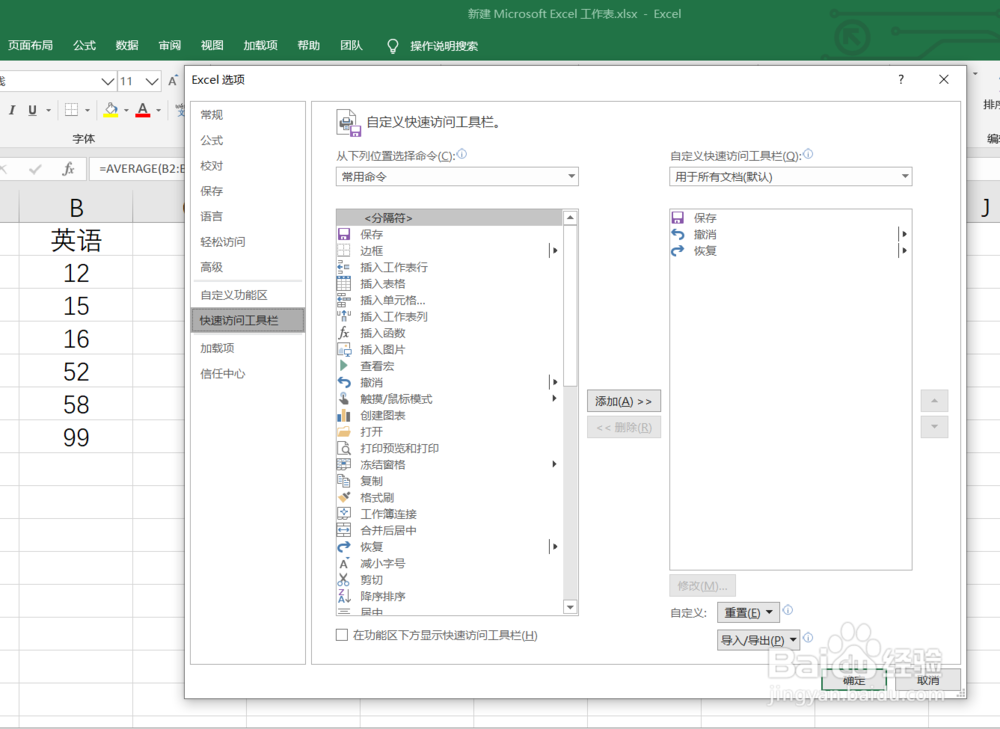Viewport: 1000px width, 729px height.
Task: Choose the Open folder command icon
Action: tap(344, 432)
